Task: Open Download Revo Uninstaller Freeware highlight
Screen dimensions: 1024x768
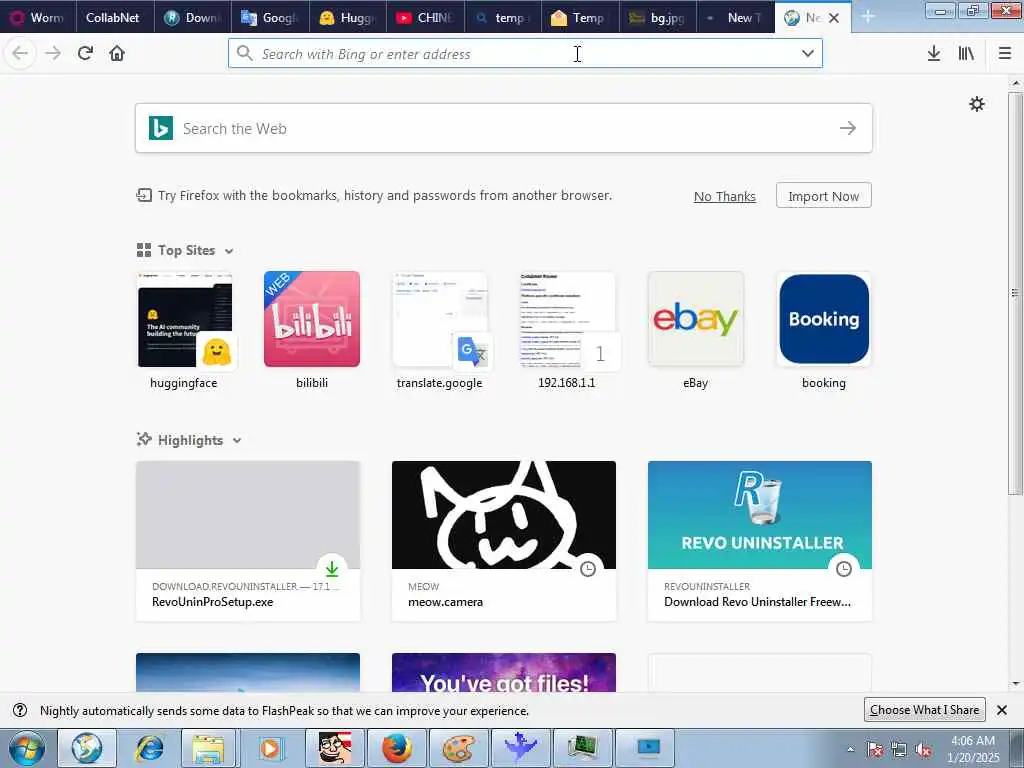Action: click(x=760, y=541)
